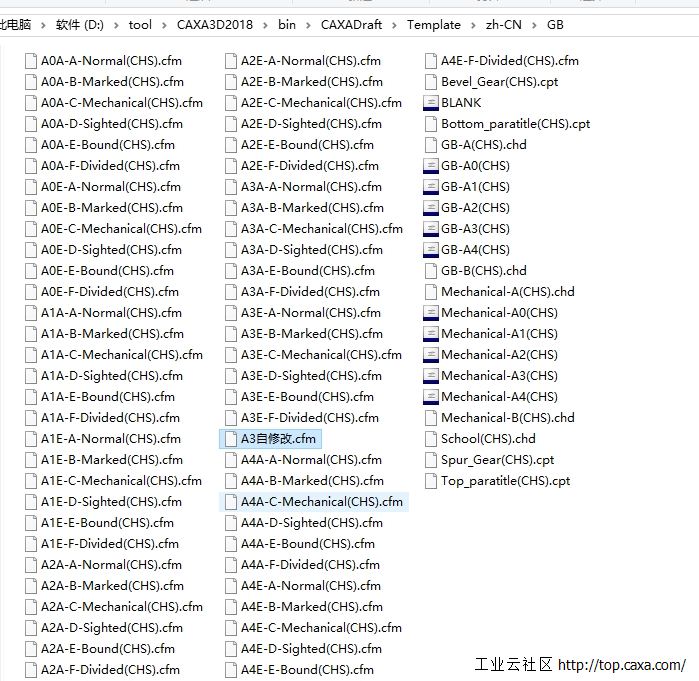Select file A1A-A-Normal(CHS).cfm

pyautogui.click(x=103, y=313)
